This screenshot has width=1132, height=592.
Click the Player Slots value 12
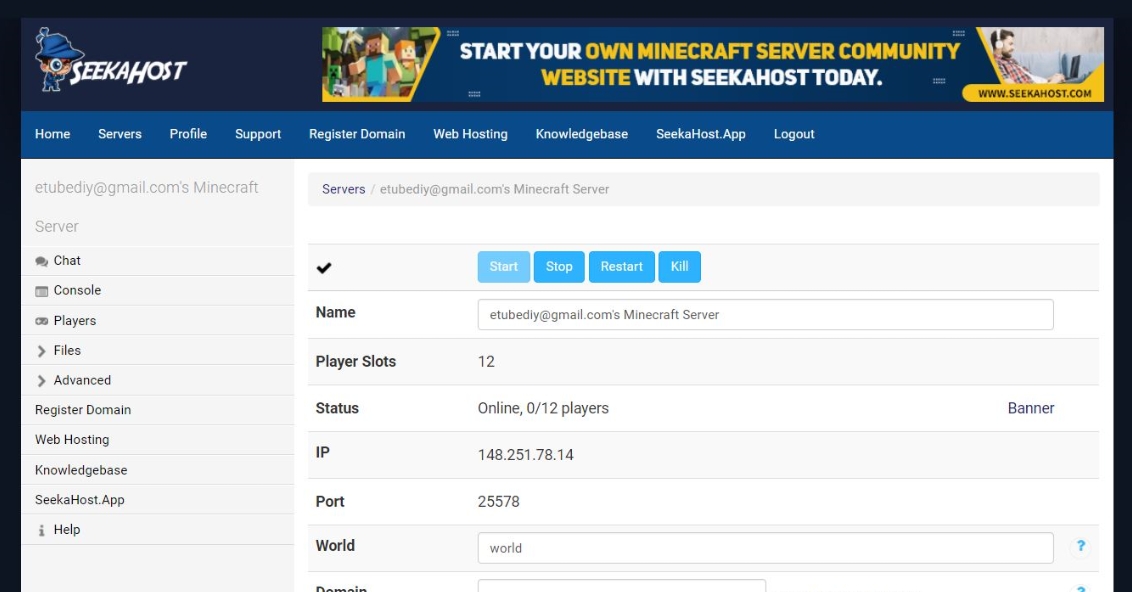[486, 362]
